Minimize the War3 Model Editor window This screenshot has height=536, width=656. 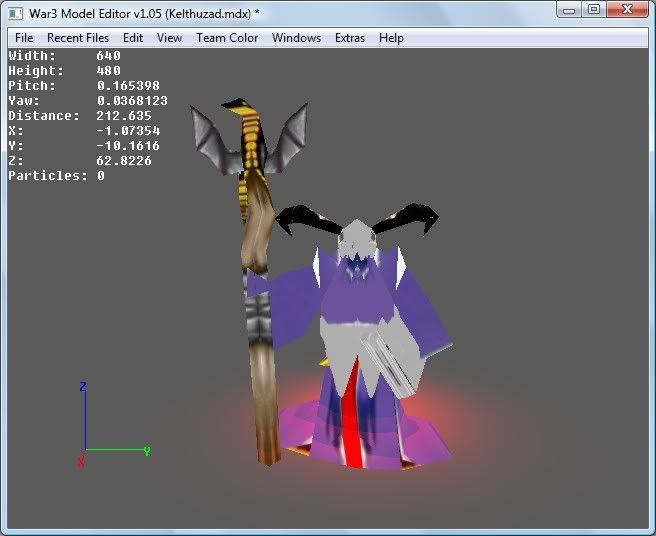click(569, 10)
